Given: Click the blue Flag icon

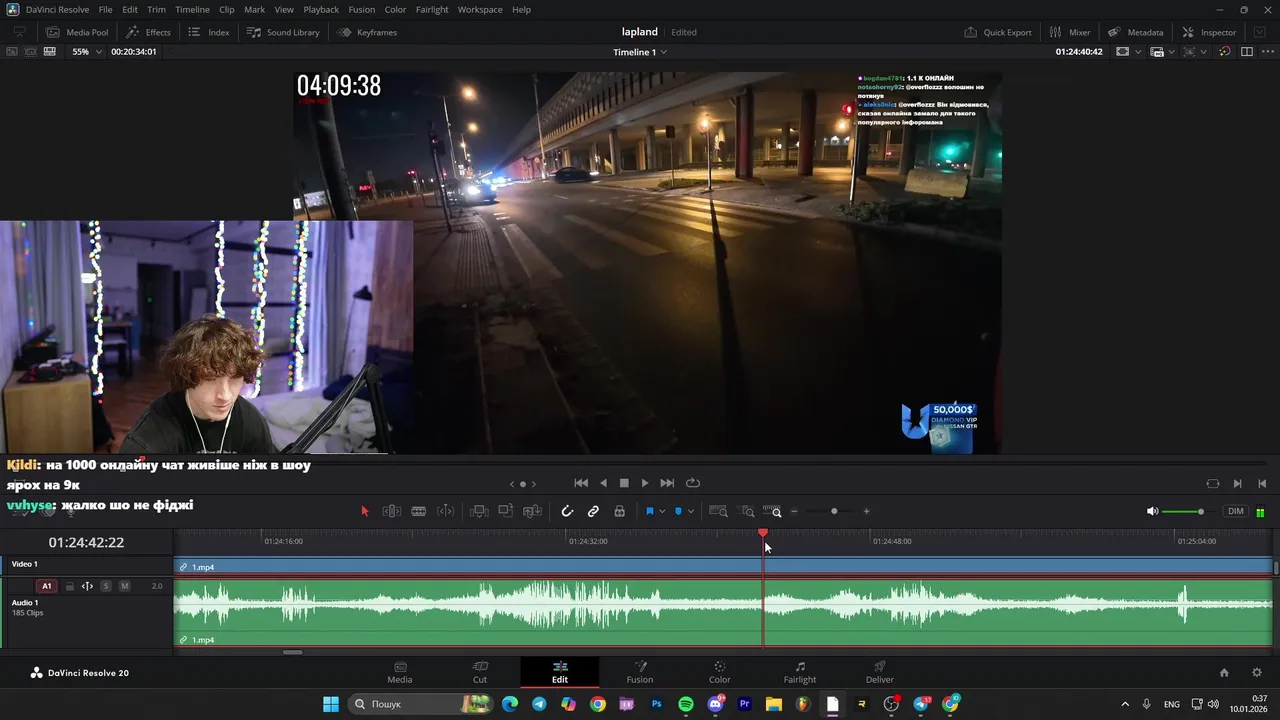Looking at the screenshot, I should click(x=650, y=511).
